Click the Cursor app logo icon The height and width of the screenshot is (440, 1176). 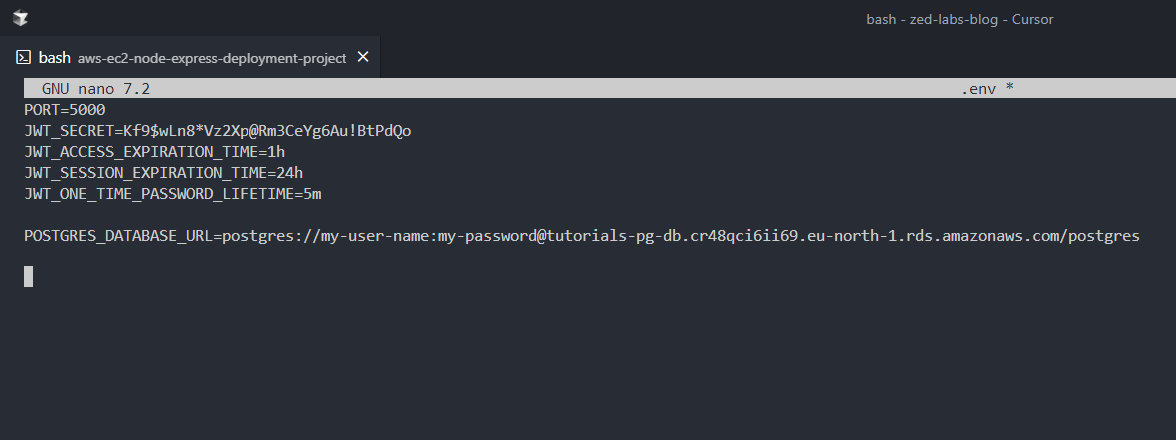(20, 18)
